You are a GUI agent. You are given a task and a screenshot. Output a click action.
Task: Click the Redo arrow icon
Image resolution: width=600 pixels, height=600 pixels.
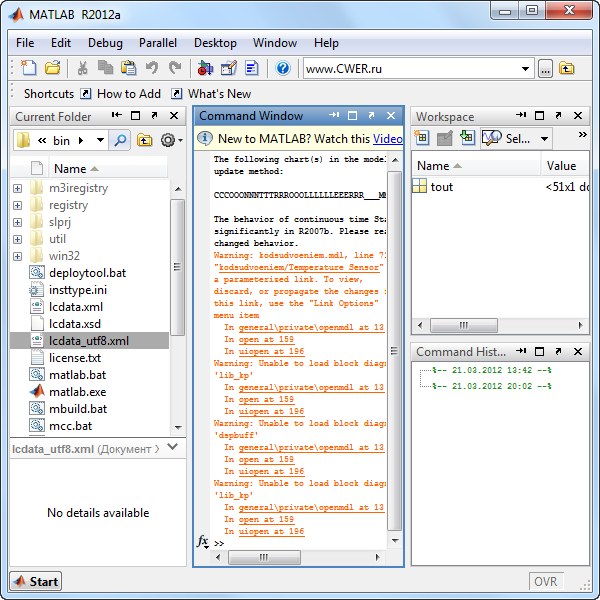pyautogui.click(x=175, y=68)
